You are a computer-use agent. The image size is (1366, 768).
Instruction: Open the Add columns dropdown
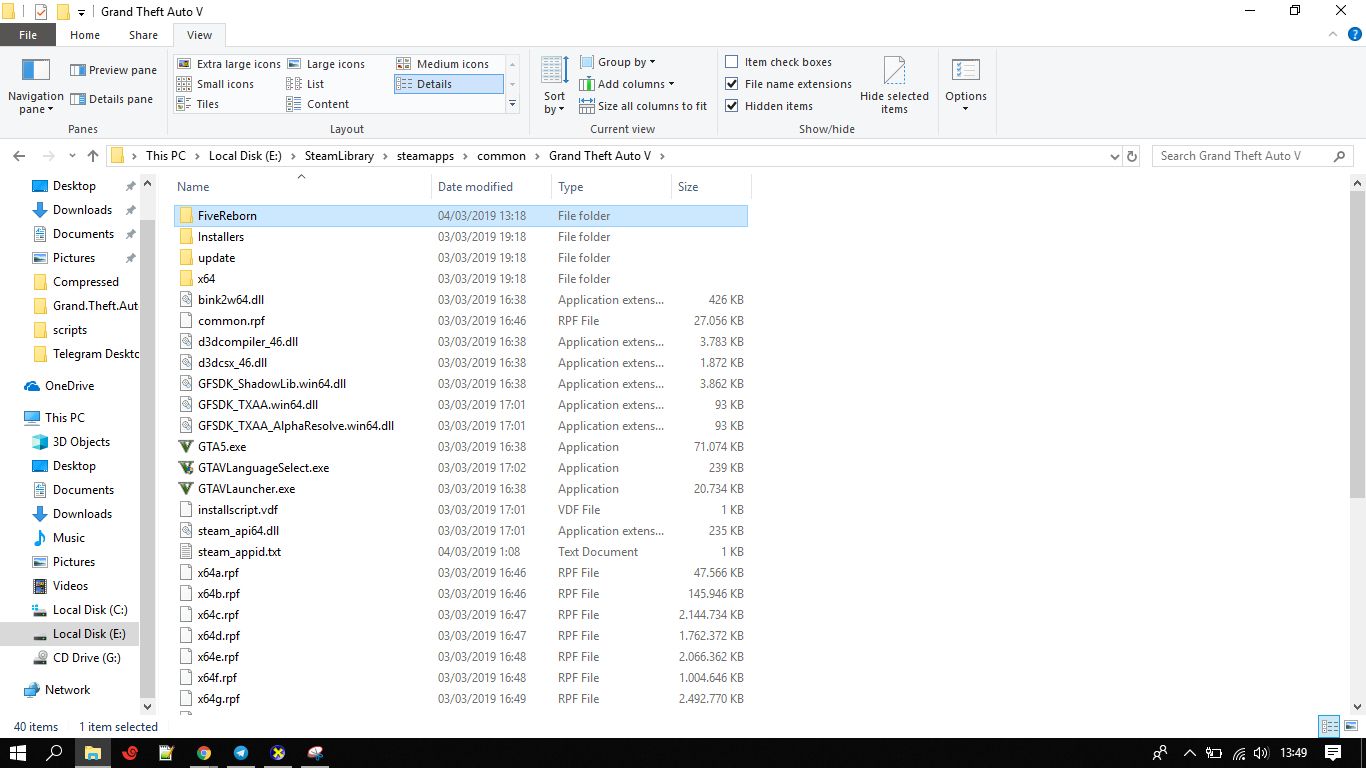[x=627, y=84]
